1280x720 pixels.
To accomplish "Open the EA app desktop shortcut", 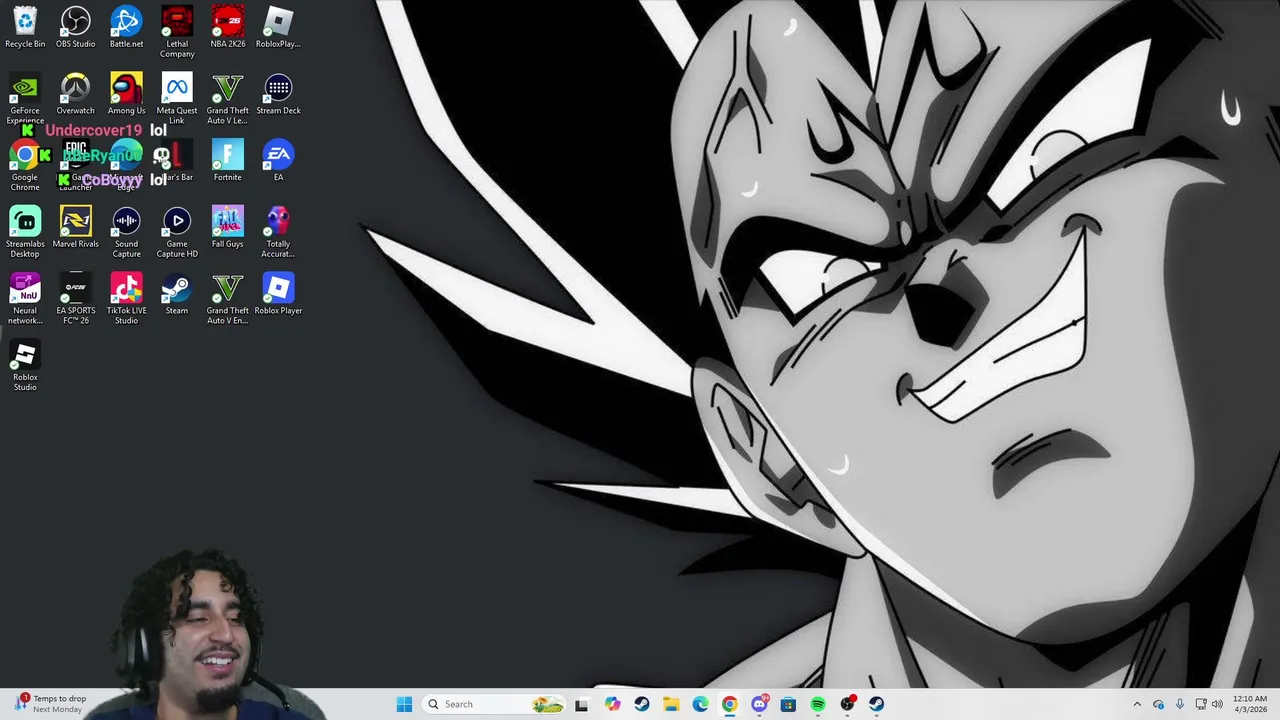I will 278,162.
